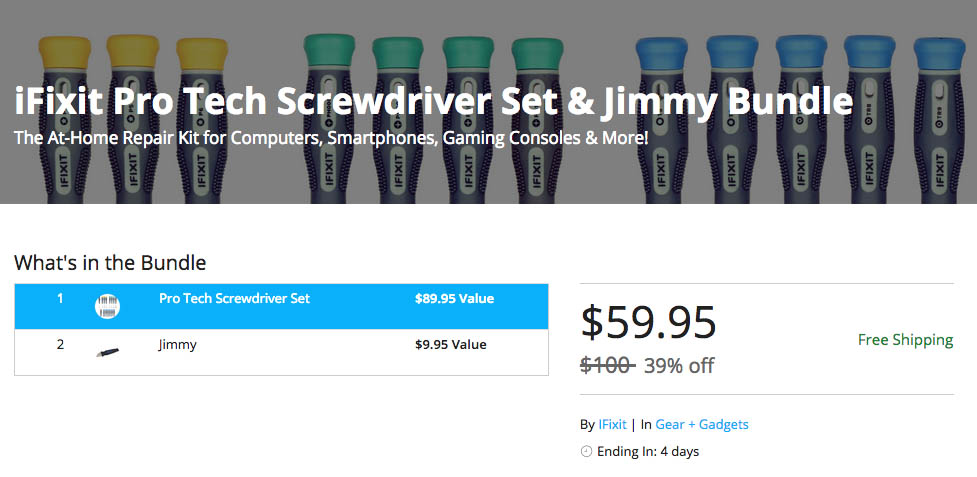
Task: Open the IFixit seller link
Action: pyautogui.click(x=612, y=424)
